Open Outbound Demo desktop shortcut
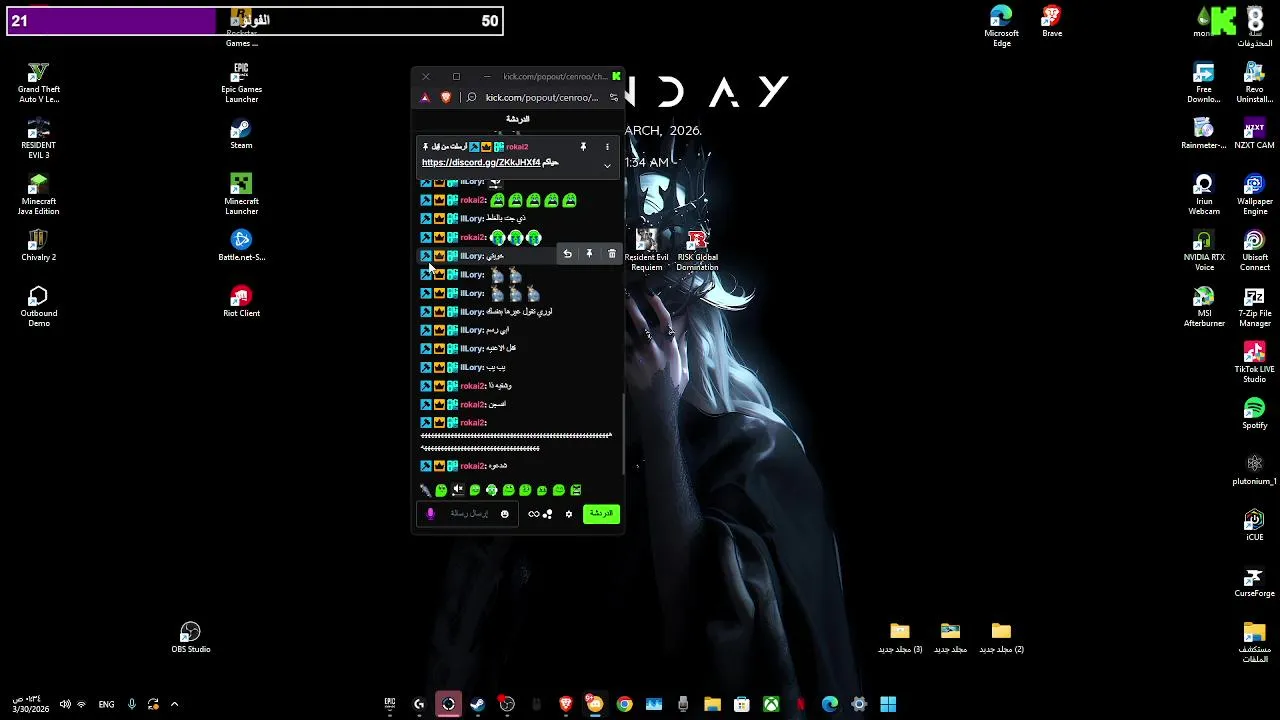 point(38,307)
